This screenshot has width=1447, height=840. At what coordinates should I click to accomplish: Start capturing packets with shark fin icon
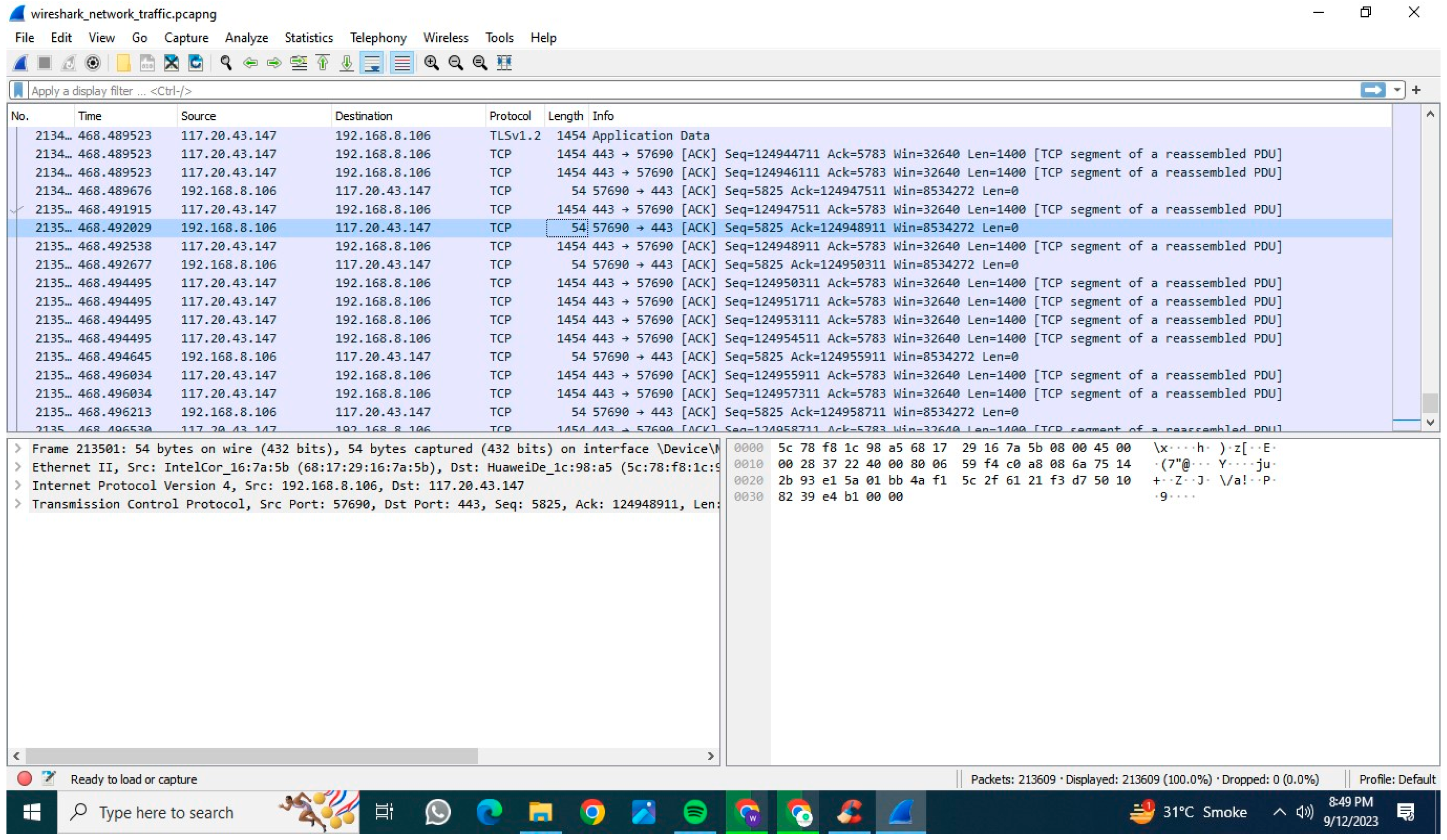point(21,62)
